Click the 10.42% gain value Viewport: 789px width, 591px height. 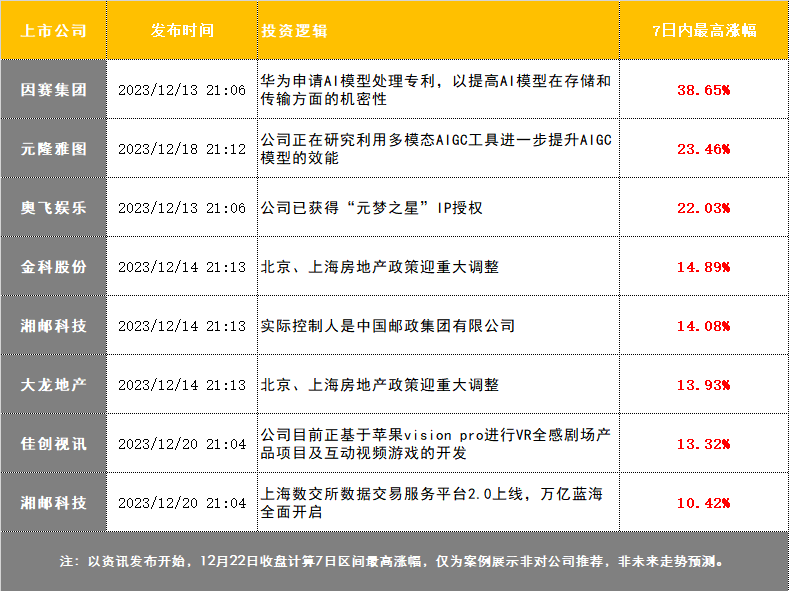click(x=703, y=503)
